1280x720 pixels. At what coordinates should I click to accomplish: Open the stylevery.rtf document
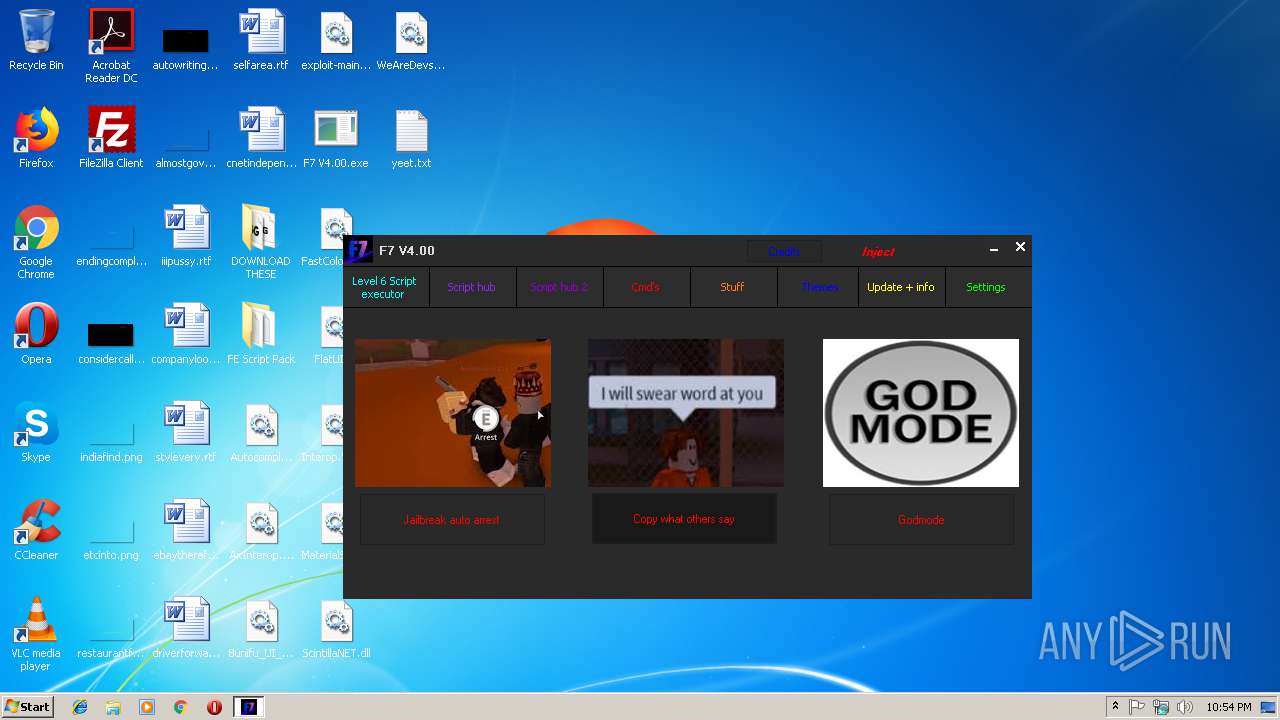tap(186, 432)
